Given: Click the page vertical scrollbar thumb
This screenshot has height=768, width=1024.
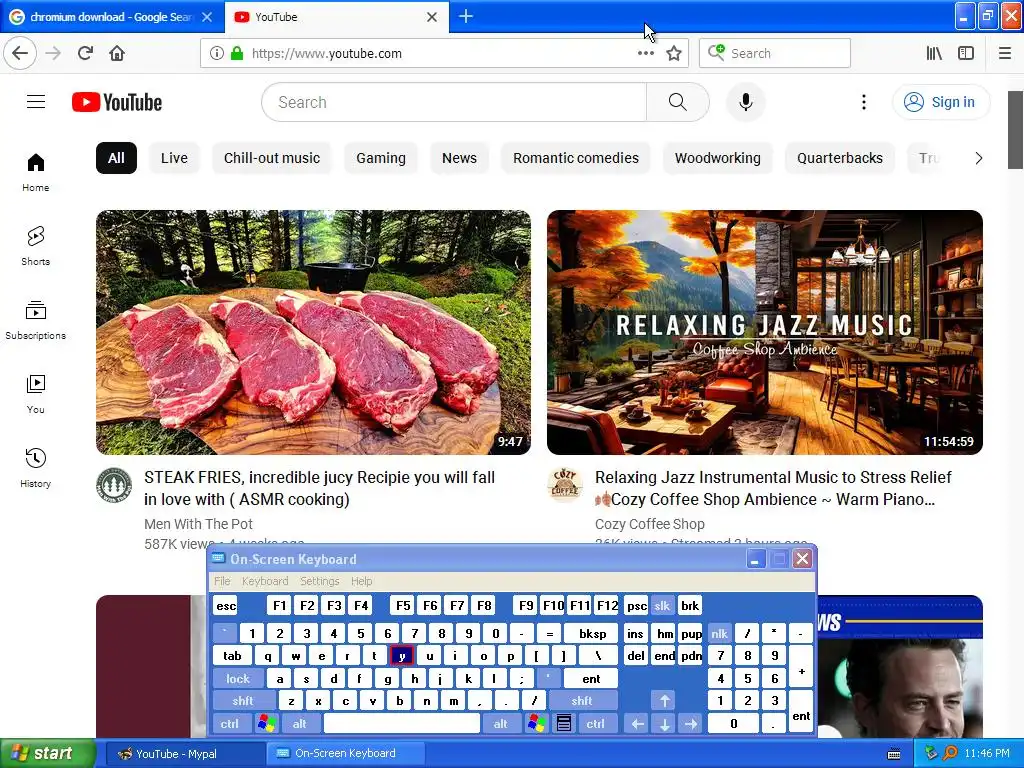Looking at the screenshot, I should pos(1015,129).
